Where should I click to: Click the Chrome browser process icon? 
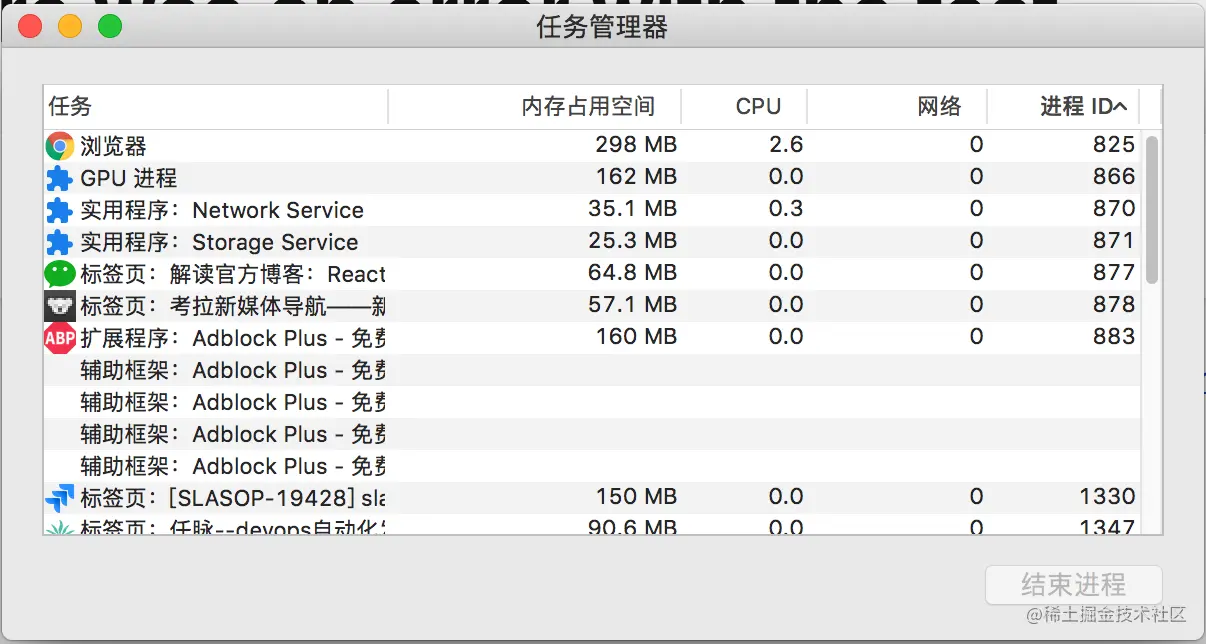60,146
